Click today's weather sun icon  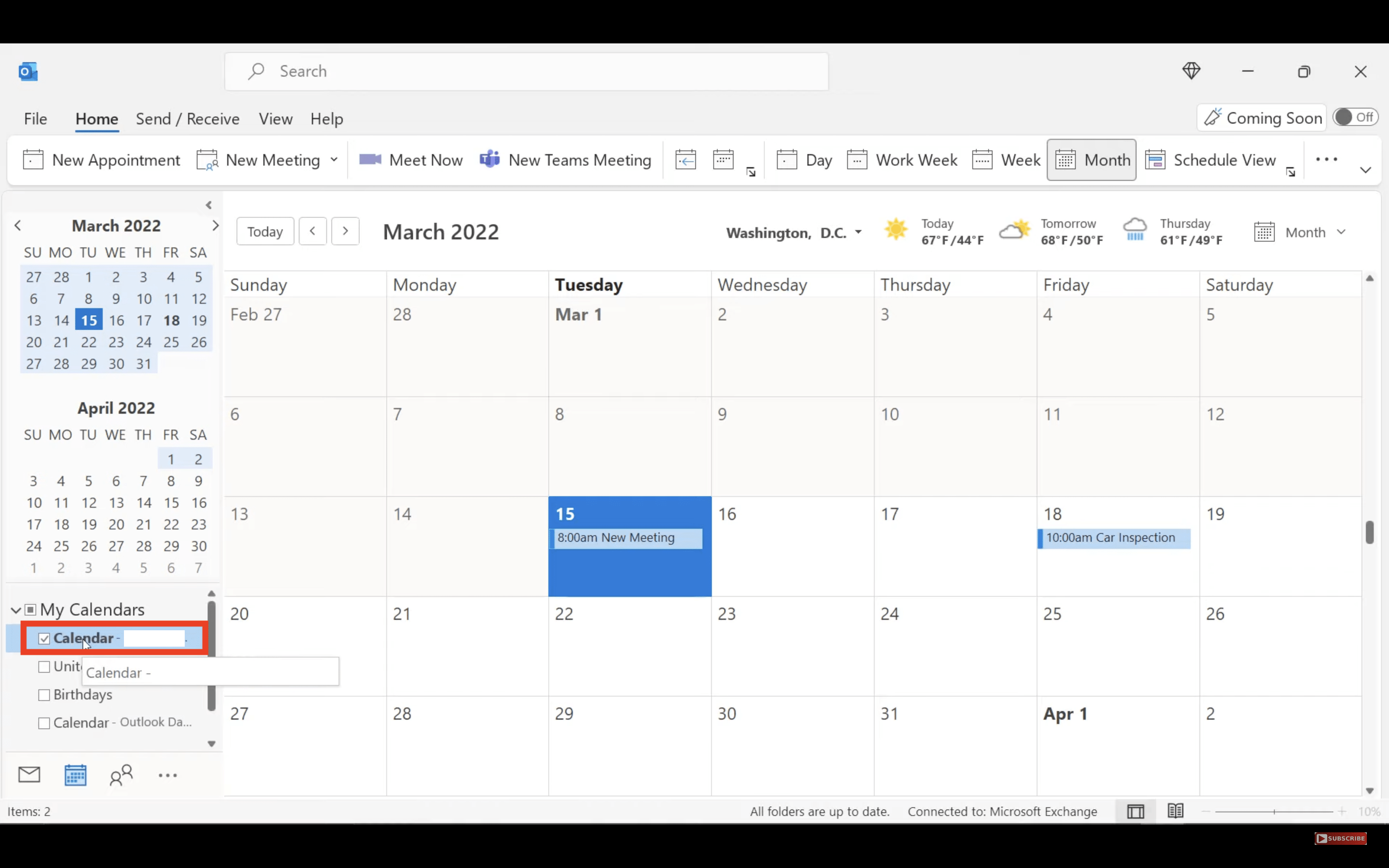tap(896, 229)
